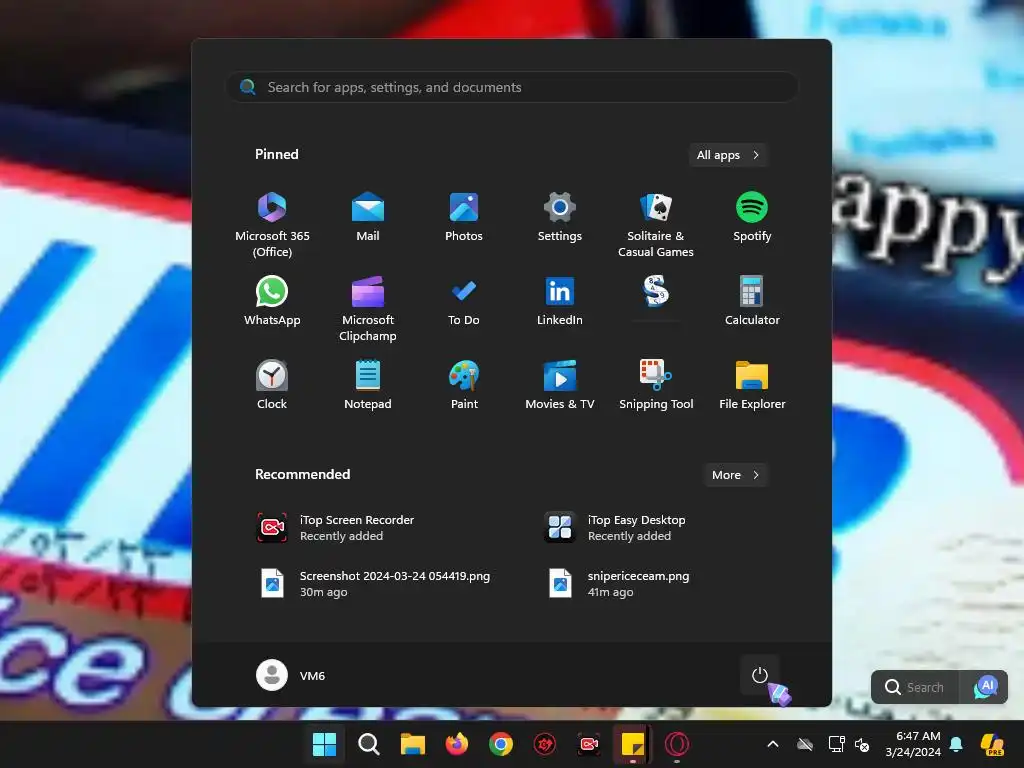Viewport: 1024px width, 768px height.
Task: Click the unlabeled S cards app icon
Action: click(x=656, y=292)
